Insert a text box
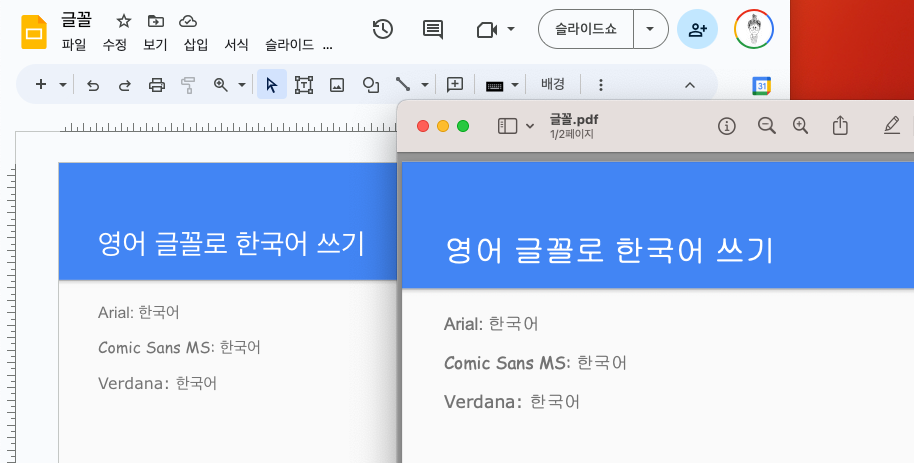 (304, 85)
